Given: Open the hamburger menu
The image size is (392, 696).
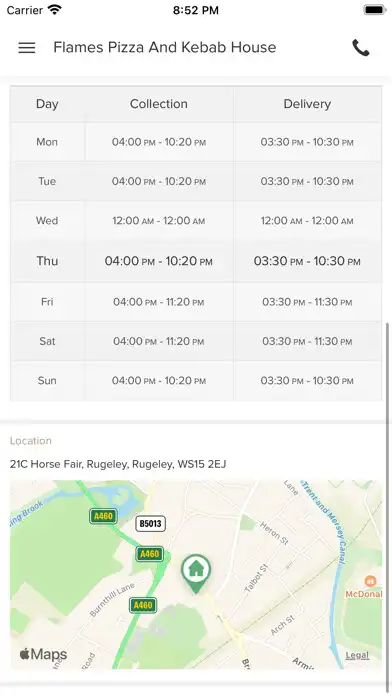Looking at the screenshot, I should tap(27, 47).
